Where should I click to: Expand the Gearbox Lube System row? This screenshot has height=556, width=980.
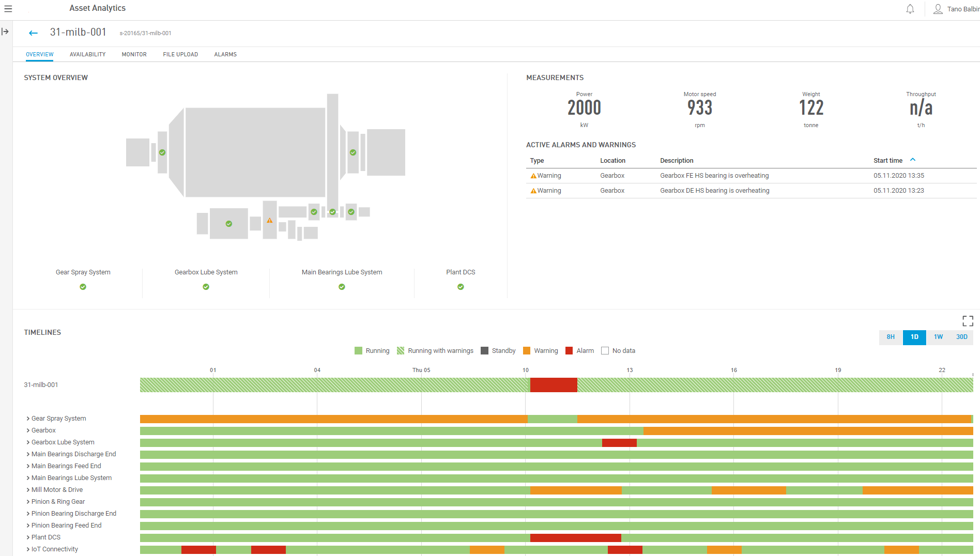click(x=28, y=442)
